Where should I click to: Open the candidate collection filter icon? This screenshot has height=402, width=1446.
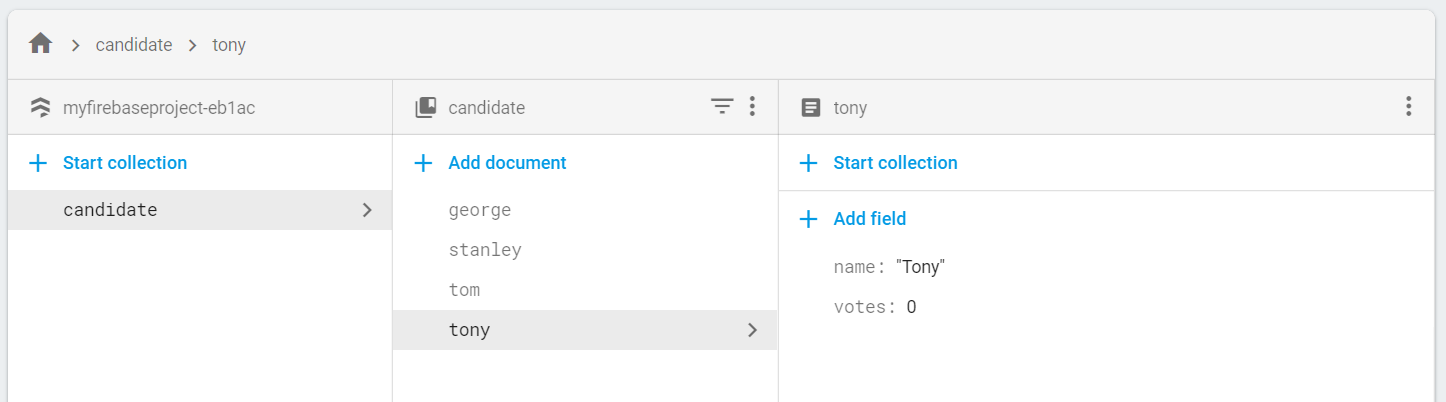coord(722,107)
